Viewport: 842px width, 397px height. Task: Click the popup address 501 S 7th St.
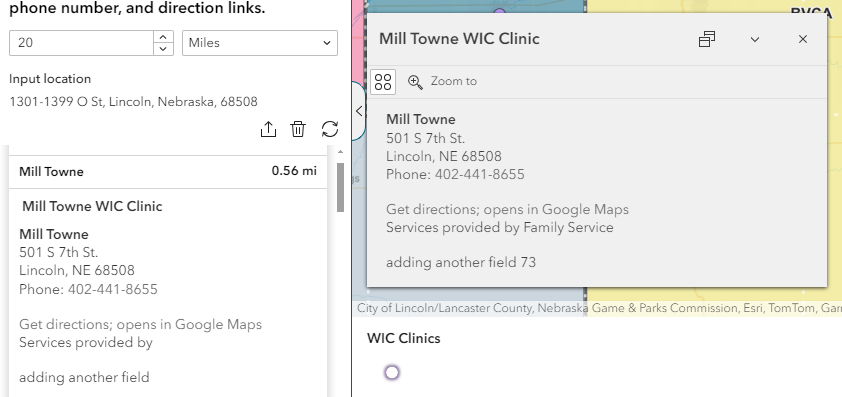pos(425,139)
